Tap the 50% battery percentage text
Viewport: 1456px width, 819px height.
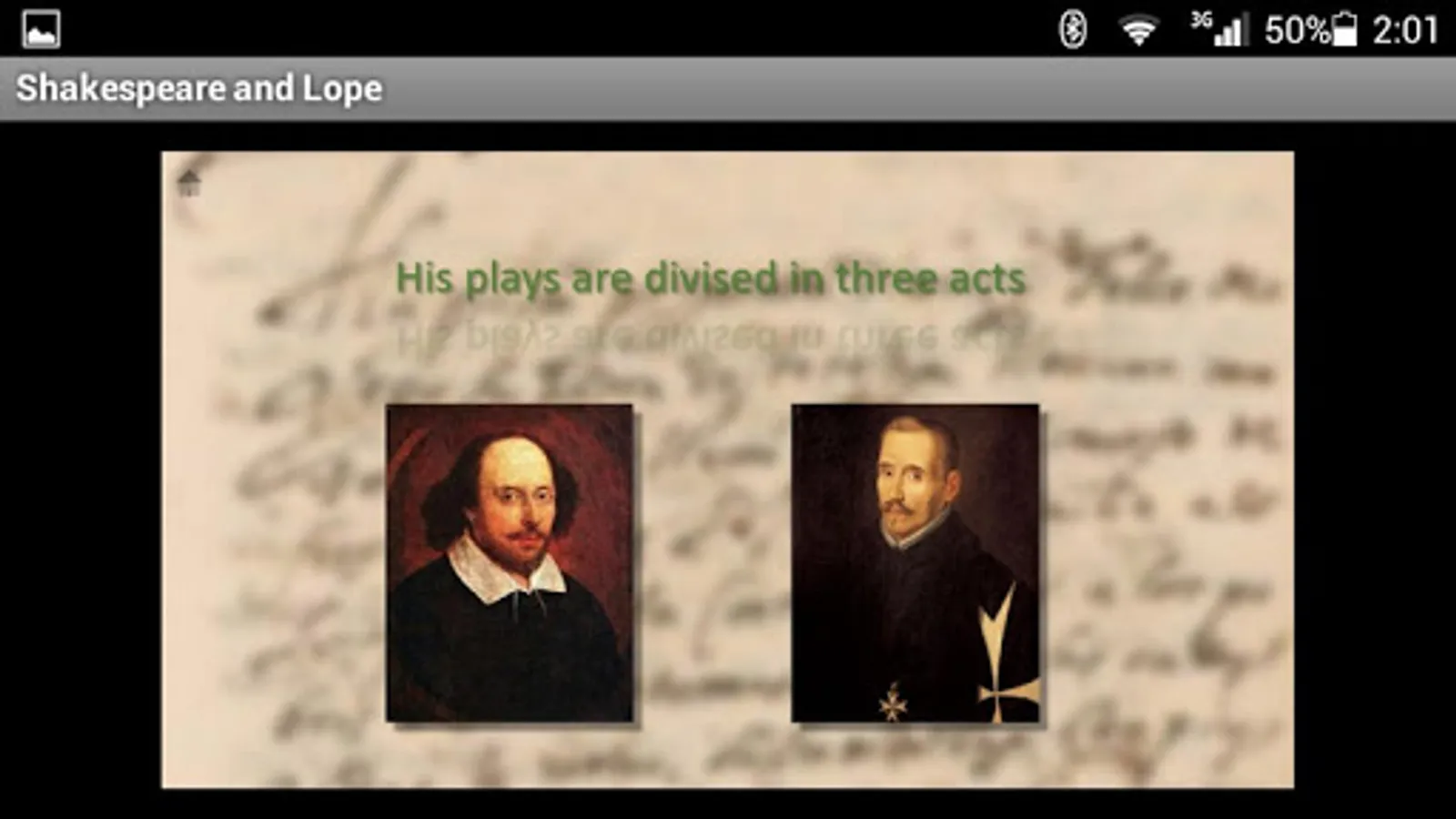[1298, 30]
